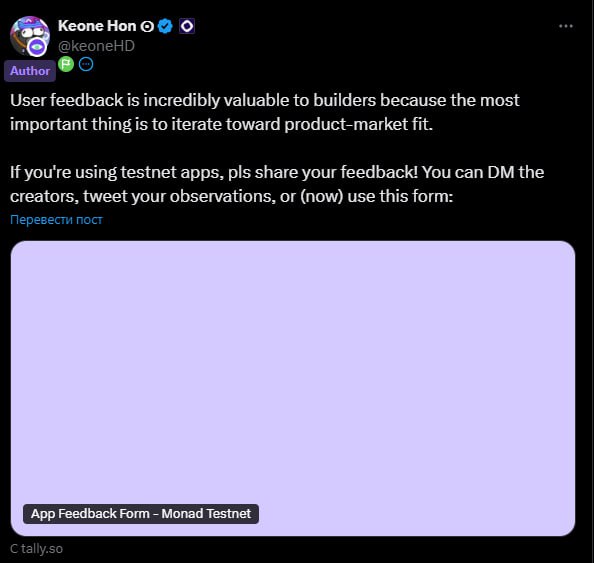Open the @keoneHD handle link
This screenshot has width=594, height=563.
pyautogui.click(x=96, y=46)
